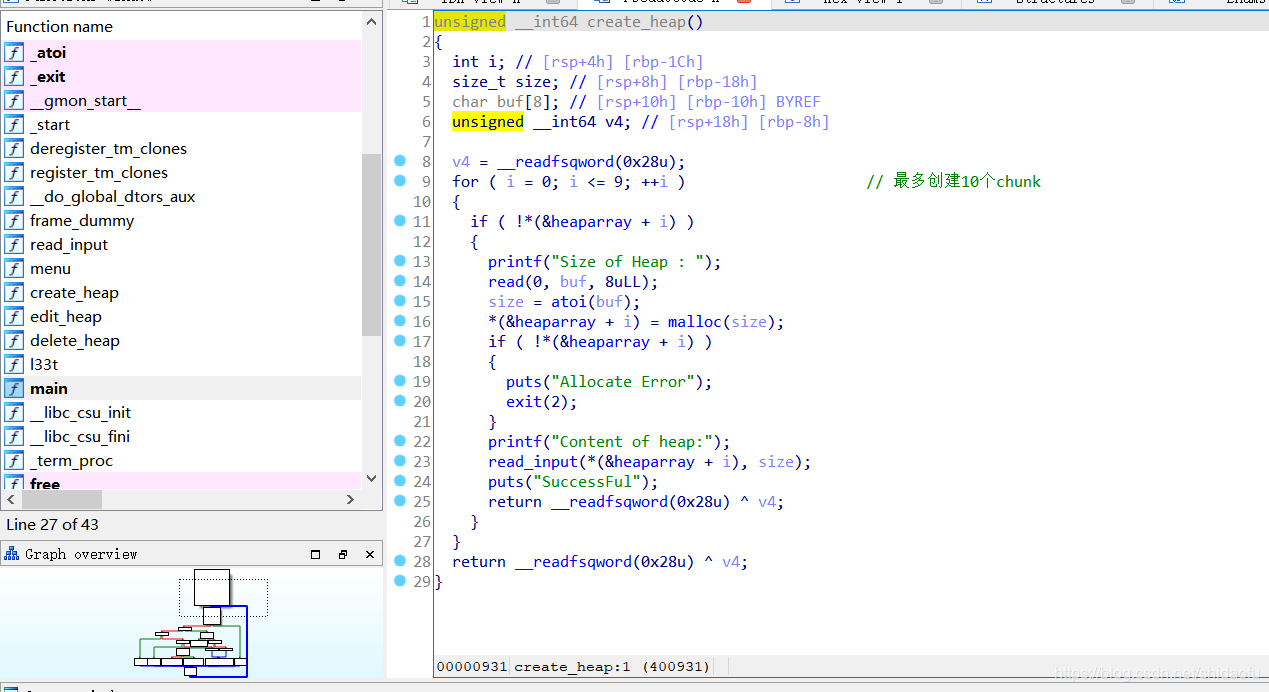Maximize the Graph overview panel
Viewport: 1269px width, 692px height.
pos(316,554)
